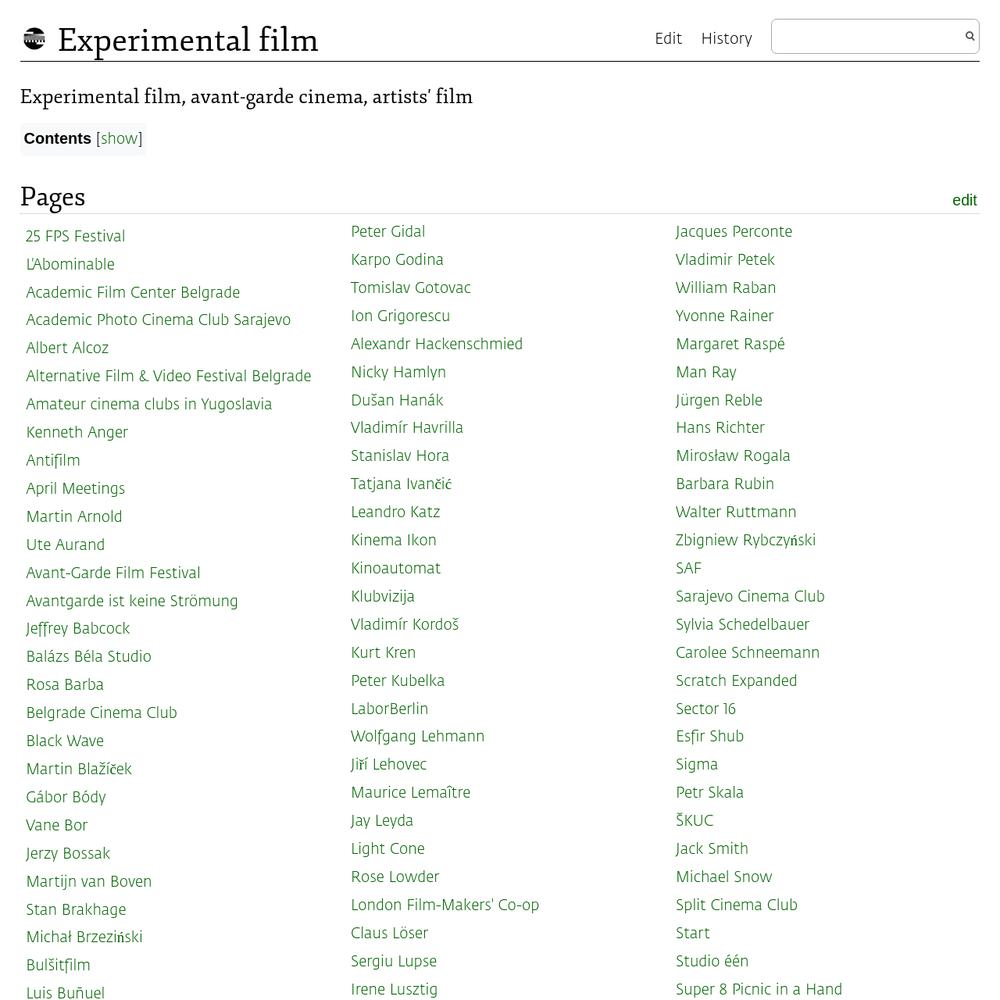Open Academic Photo Cinema Club Sarajevo
This screenshot has height=1000, width=1000.
(x=158, y=320)
